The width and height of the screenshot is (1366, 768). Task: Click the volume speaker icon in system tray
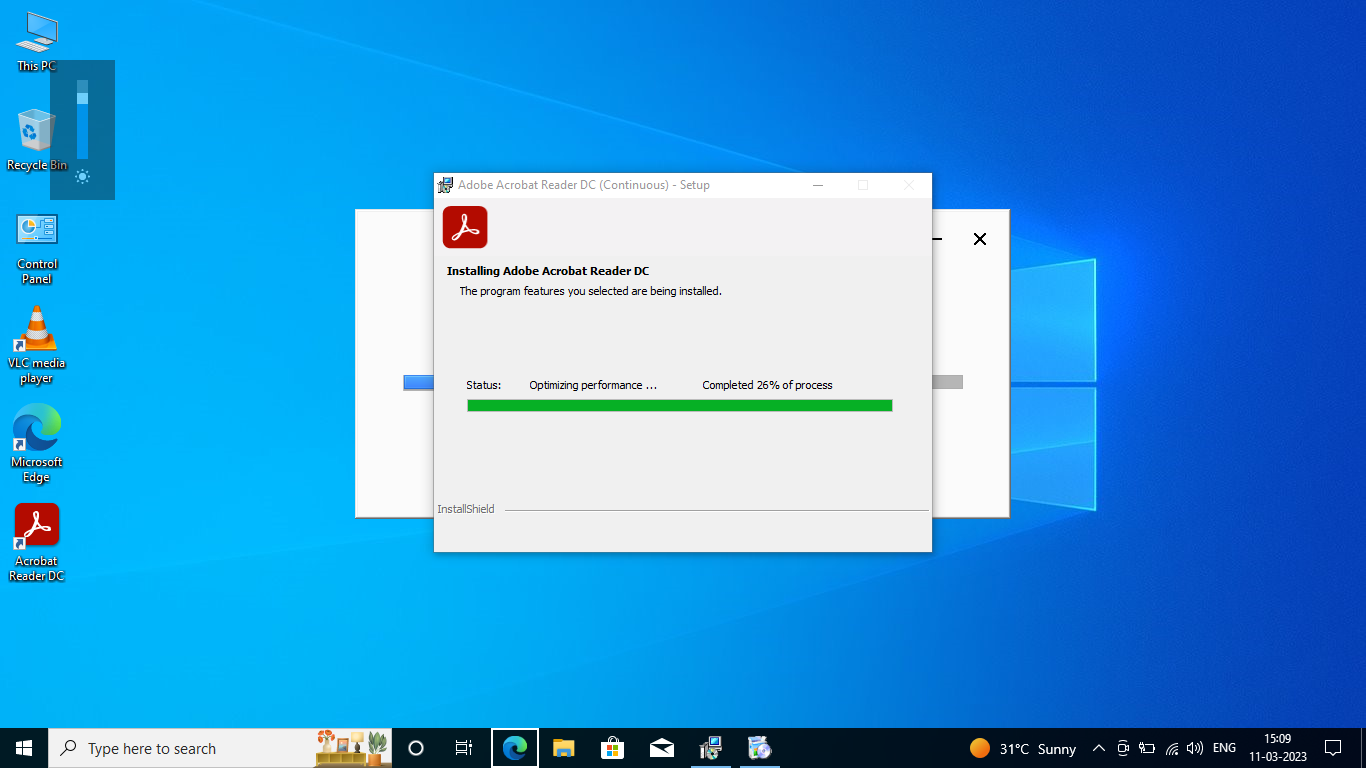(1194, 748)
